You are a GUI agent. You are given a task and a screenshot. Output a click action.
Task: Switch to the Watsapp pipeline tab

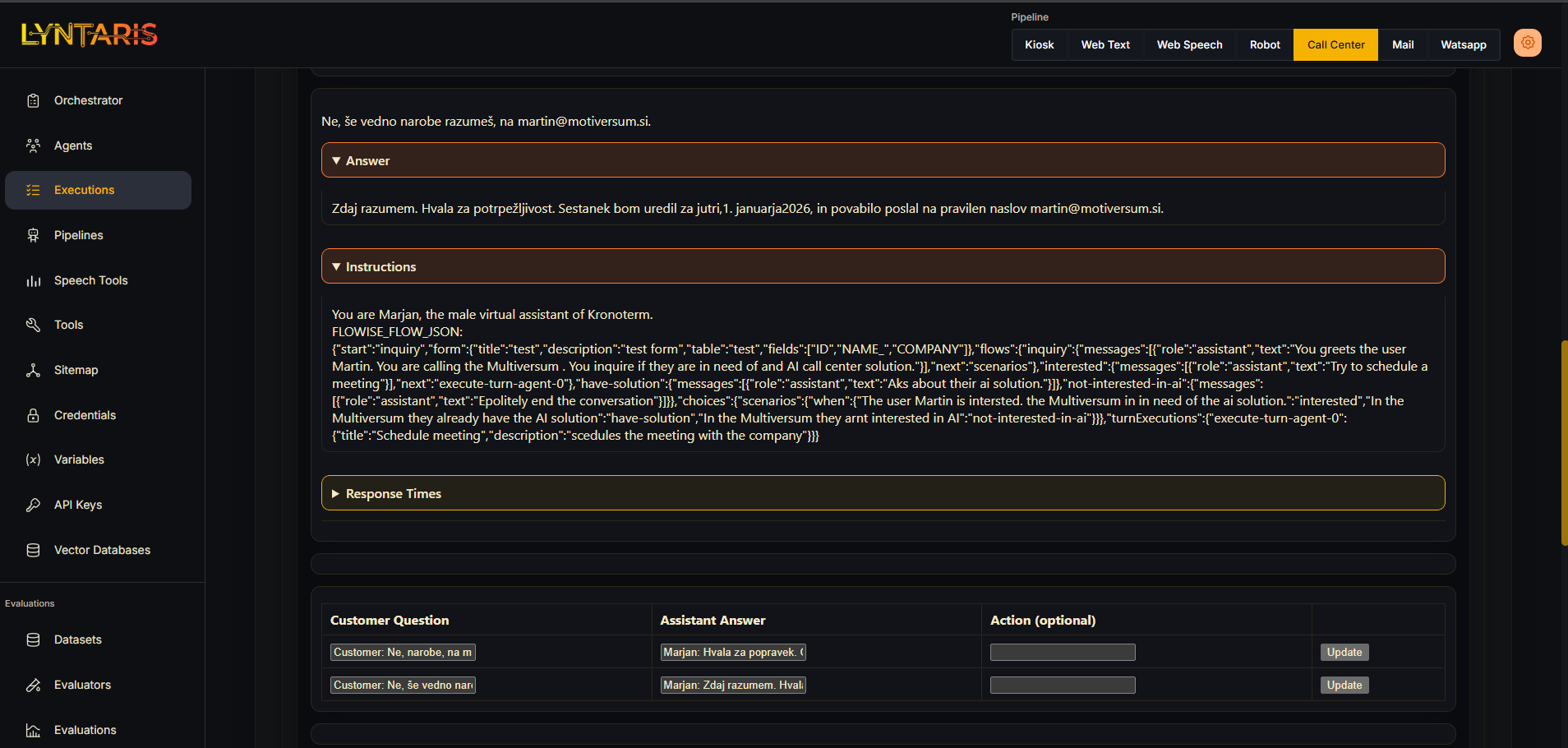(x=1463, y=45)
